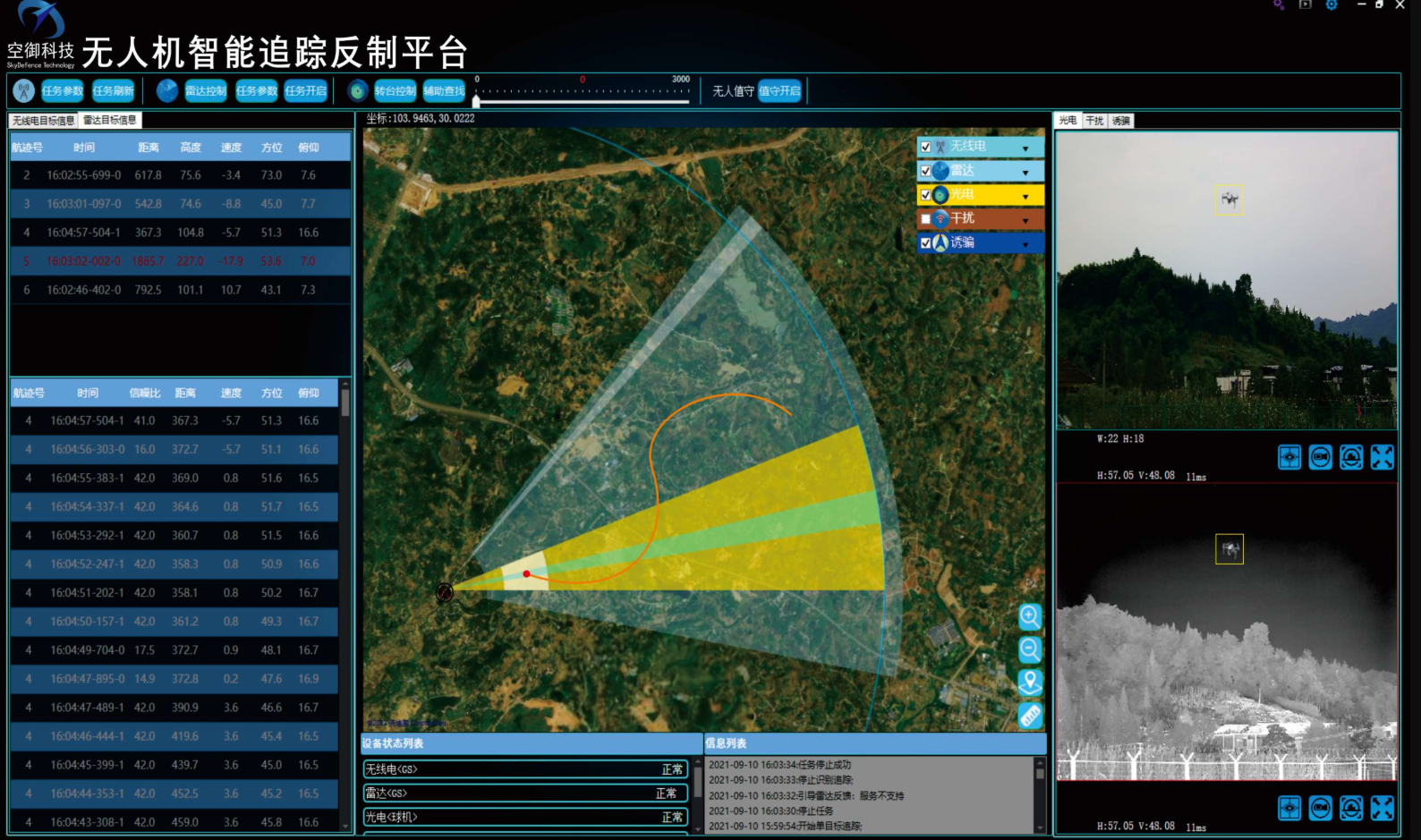The height and width of the screenshot is (840, 1421).
Task: Switch to the 无线电目标信息 tab
Action: (x=43, y=121)
